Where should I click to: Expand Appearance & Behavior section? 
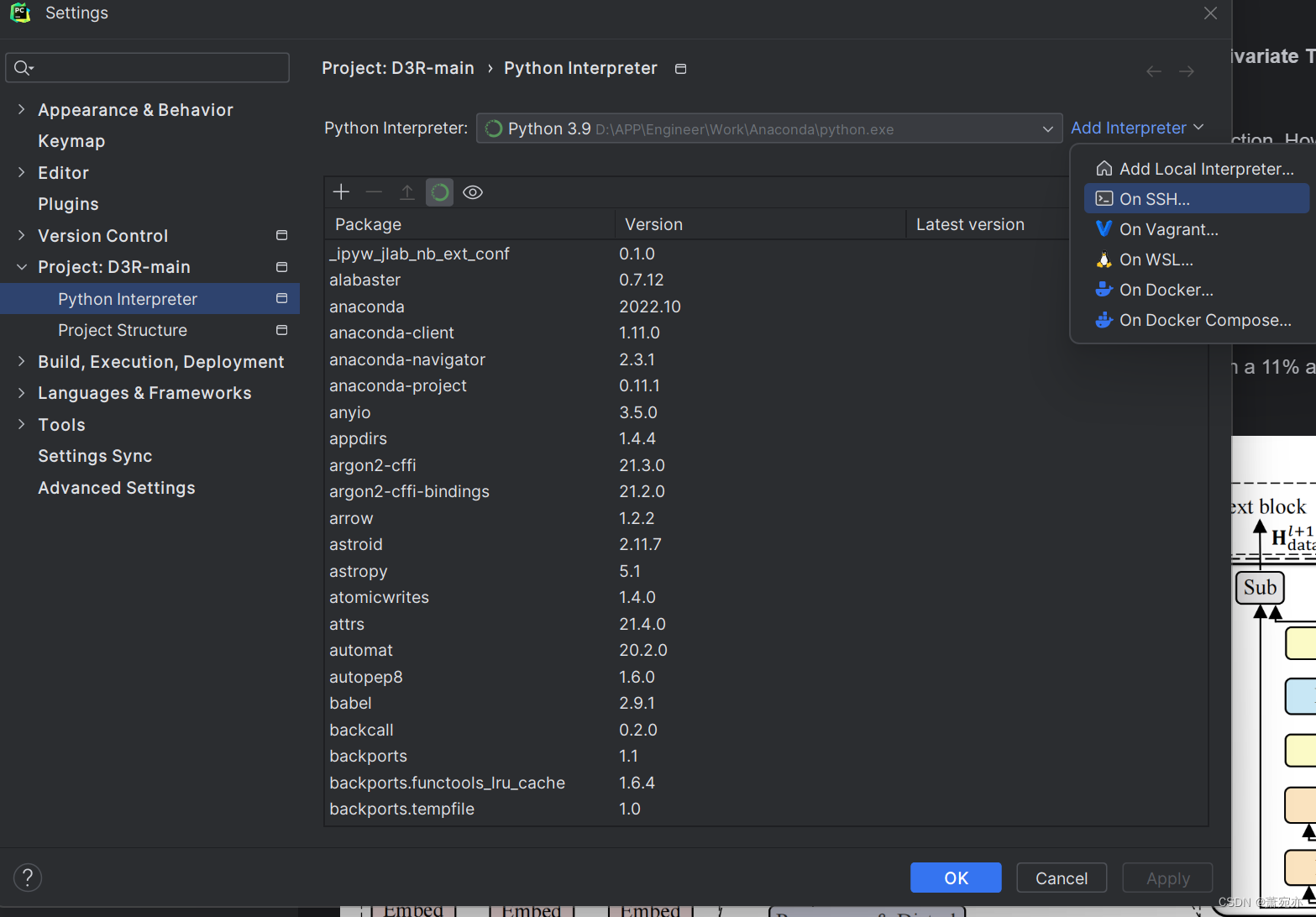click(21, 109)
